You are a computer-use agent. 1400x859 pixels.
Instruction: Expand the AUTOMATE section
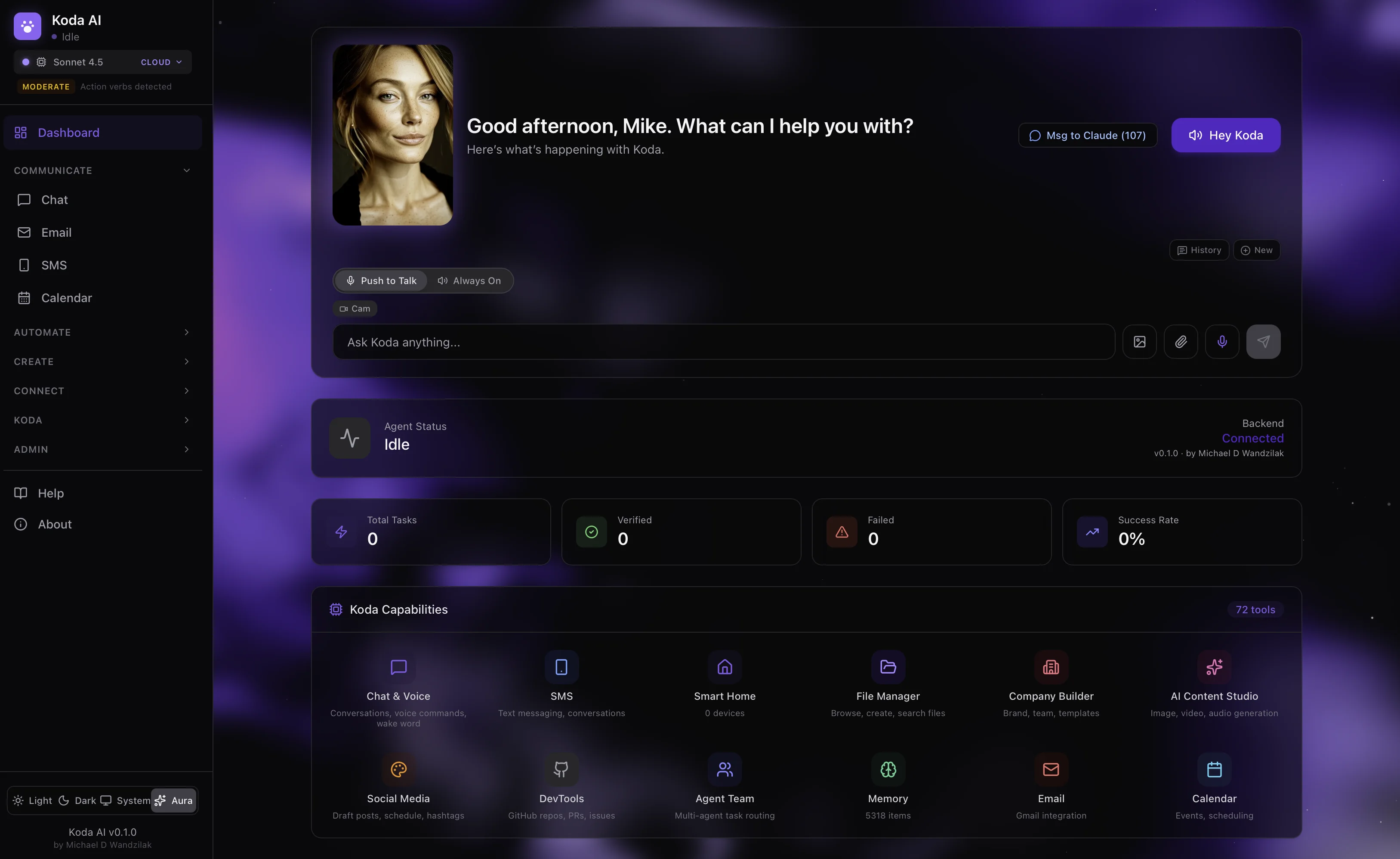pos(103,332)
